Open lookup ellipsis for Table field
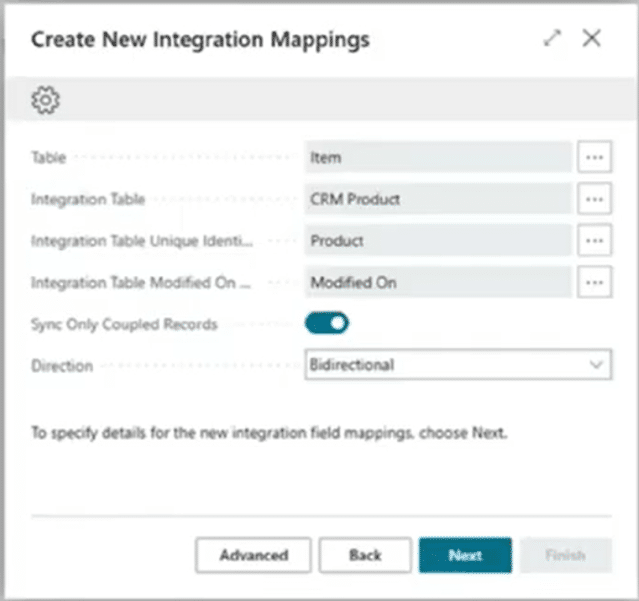 click(x=594, y=158)
